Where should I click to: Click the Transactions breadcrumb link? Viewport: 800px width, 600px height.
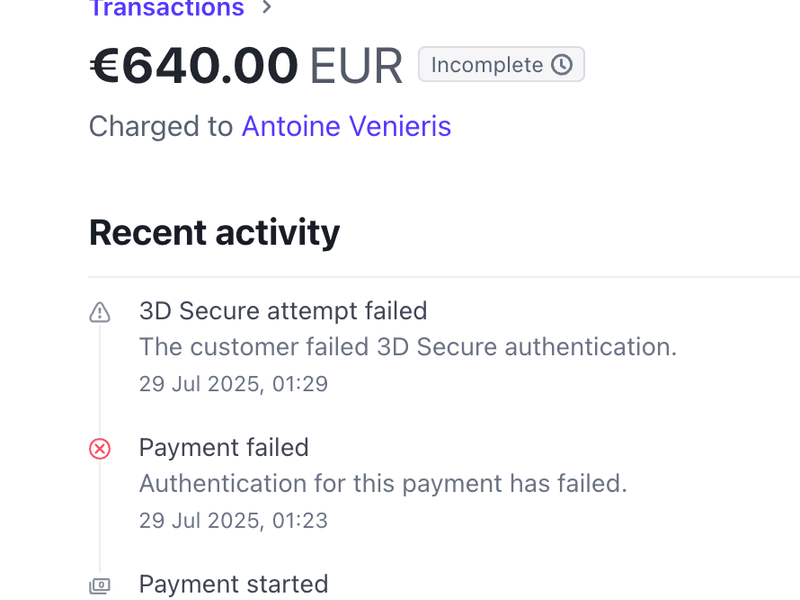[x=166, y=9]
